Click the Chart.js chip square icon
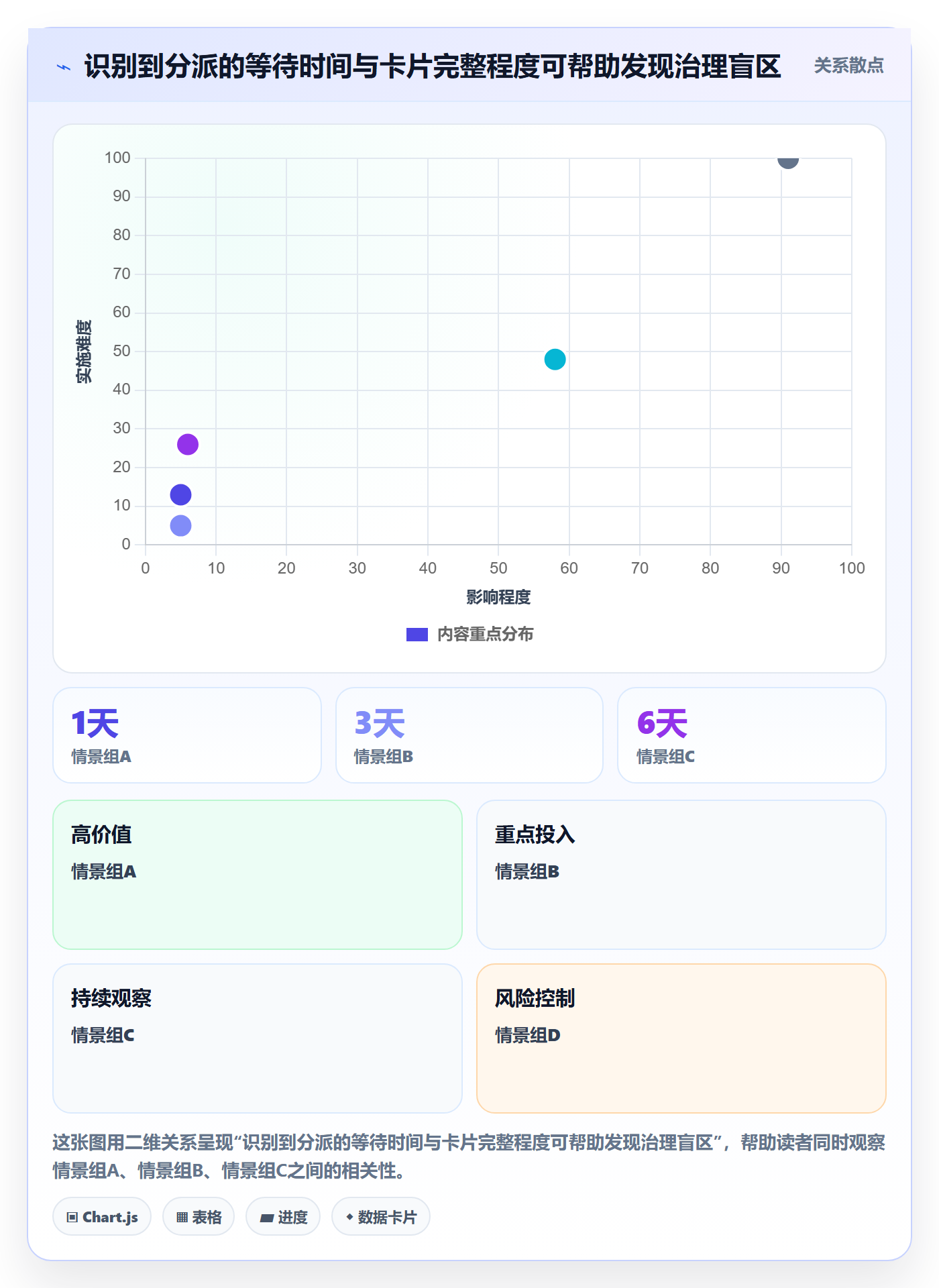This screenshot has height=1288, width=939. coord(72,1218)
